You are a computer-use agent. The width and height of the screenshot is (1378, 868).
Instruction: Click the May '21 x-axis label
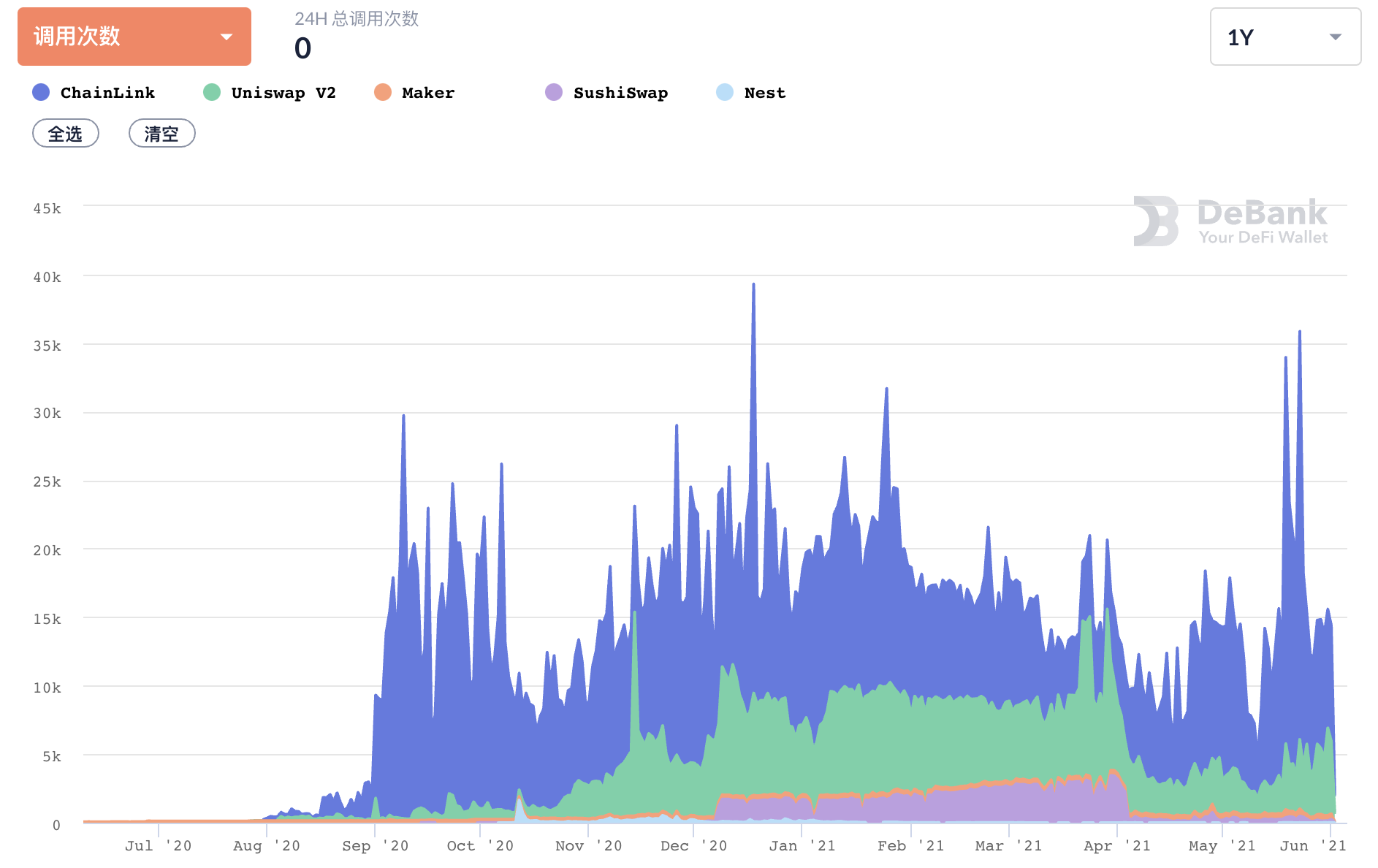point(1222,846)
